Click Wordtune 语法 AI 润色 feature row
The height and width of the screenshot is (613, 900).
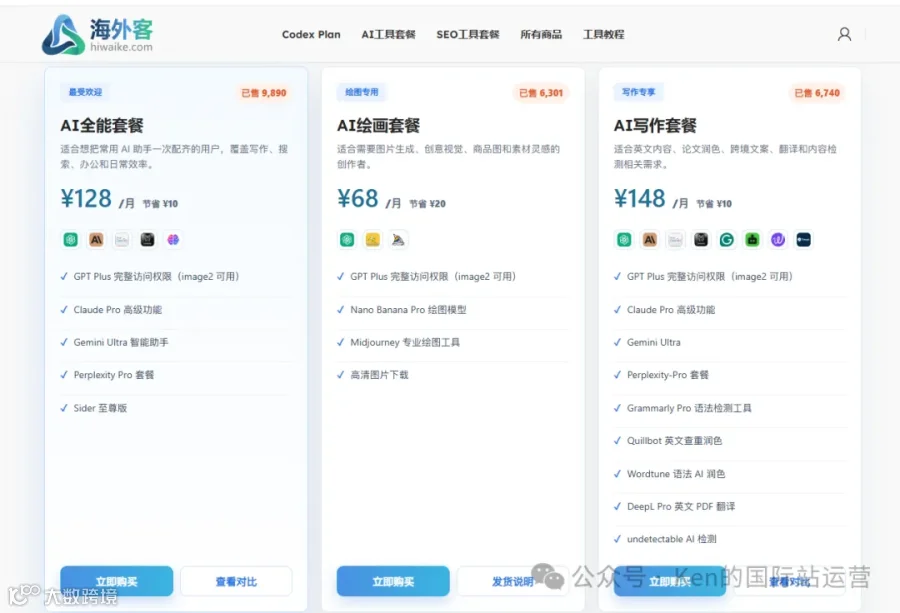(x=676, y=474)
